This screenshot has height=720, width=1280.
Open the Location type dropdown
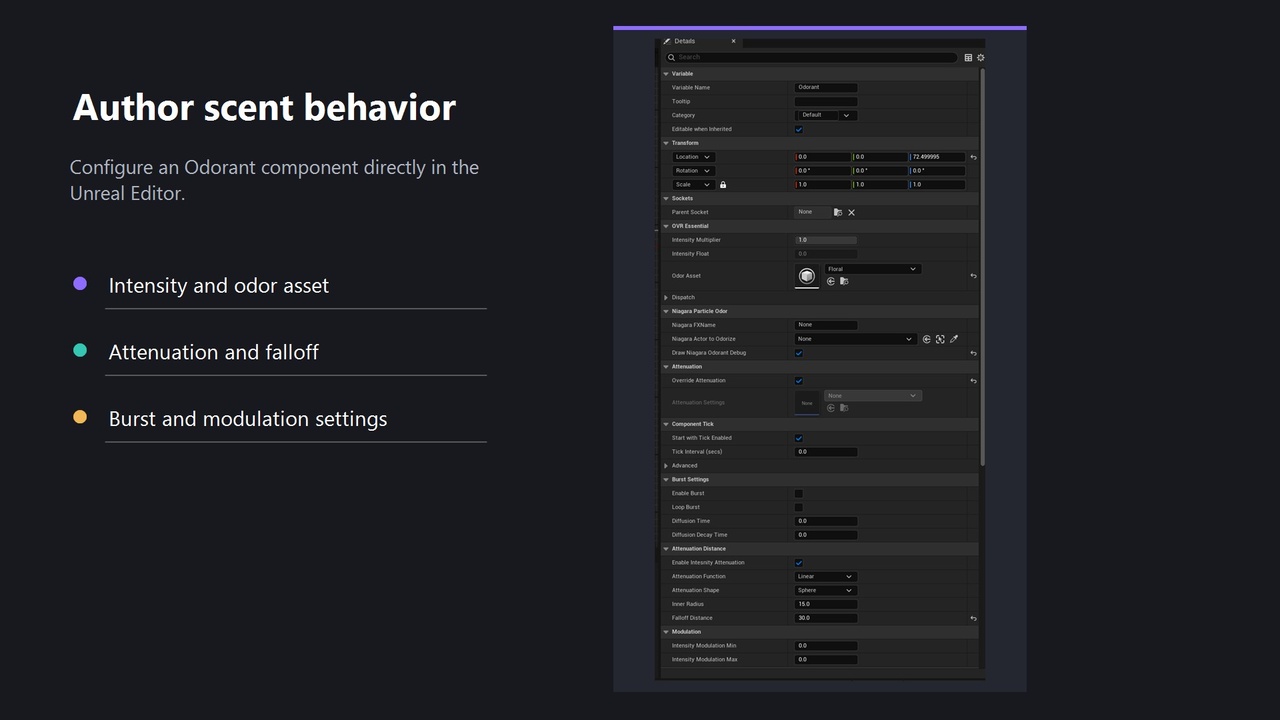693,157
